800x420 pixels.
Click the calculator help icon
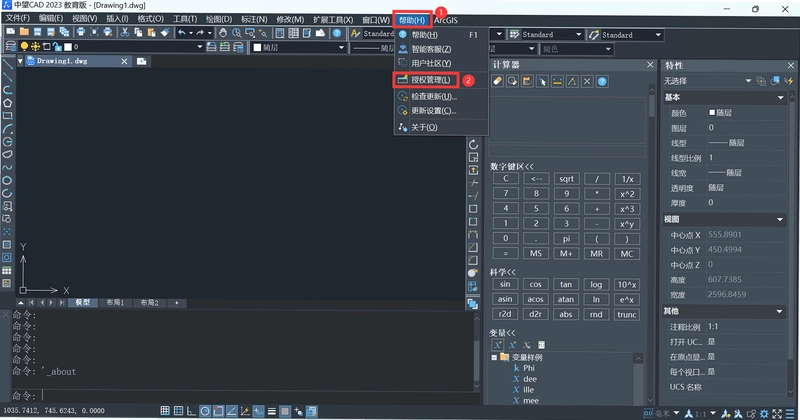pos(602,81)
